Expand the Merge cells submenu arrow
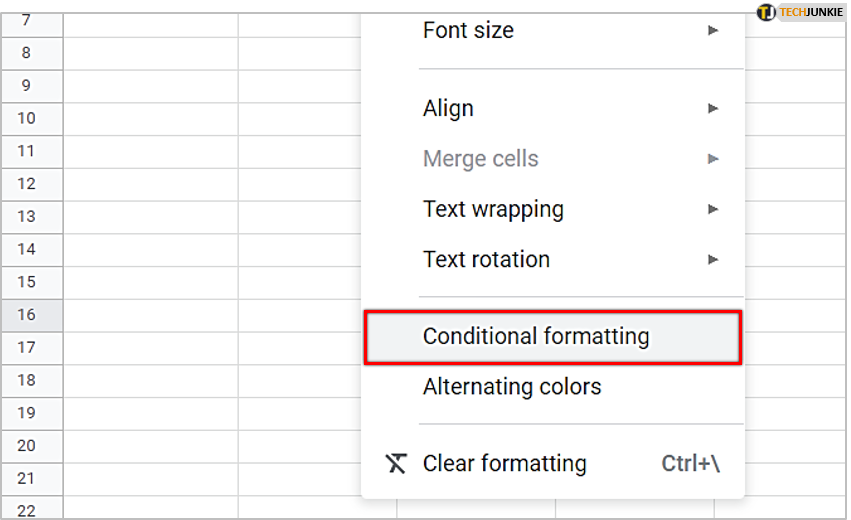The width and height of the screenshot is (851, 520). pyautogui.click(x=713, y=159)
